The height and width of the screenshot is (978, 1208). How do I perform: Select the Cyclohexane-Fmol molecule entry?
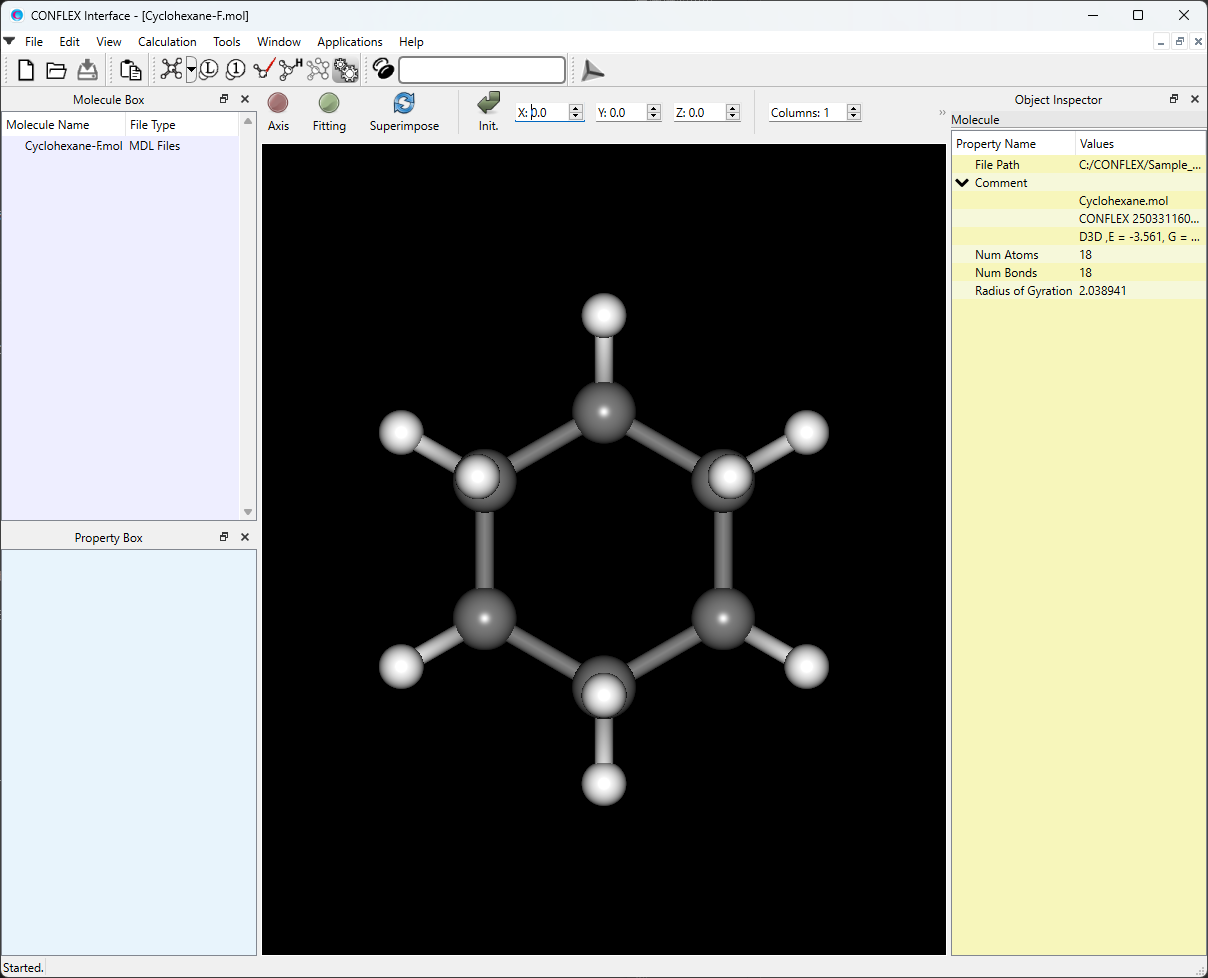click(x=73, y=145)
